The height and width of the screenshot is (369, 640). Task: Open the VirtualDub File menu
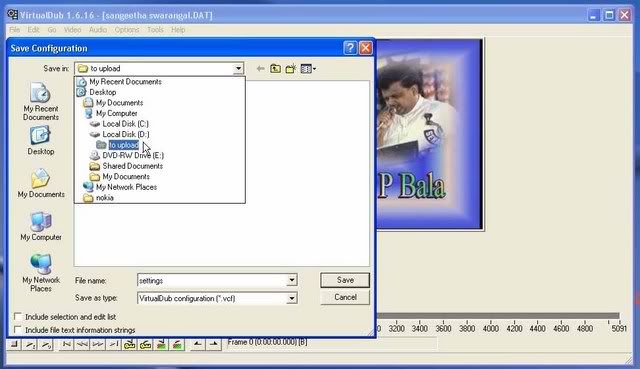[x=14, y=30]
